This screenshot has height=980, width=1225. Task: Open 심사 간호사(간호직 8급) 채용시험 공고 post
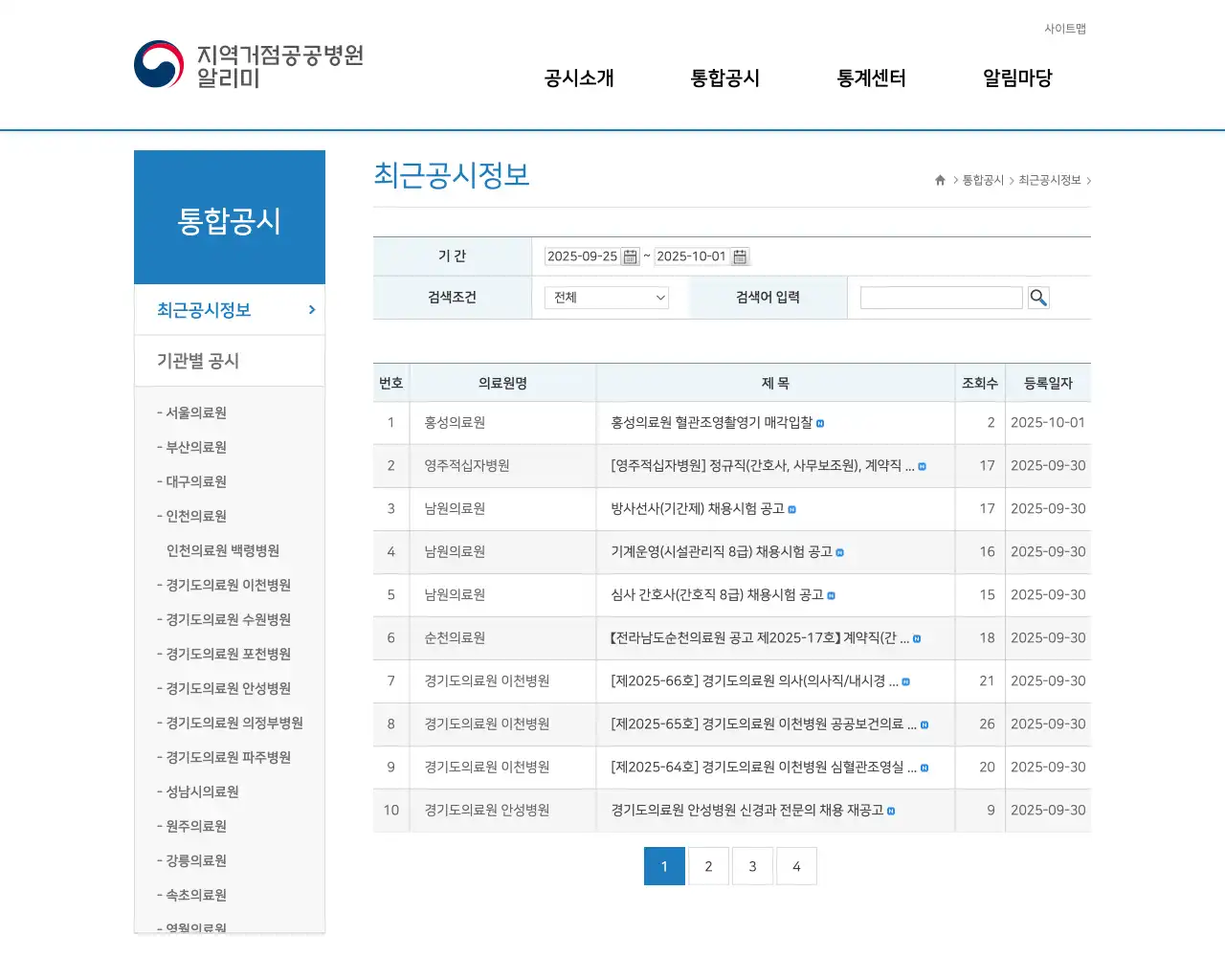coord(717,594)
